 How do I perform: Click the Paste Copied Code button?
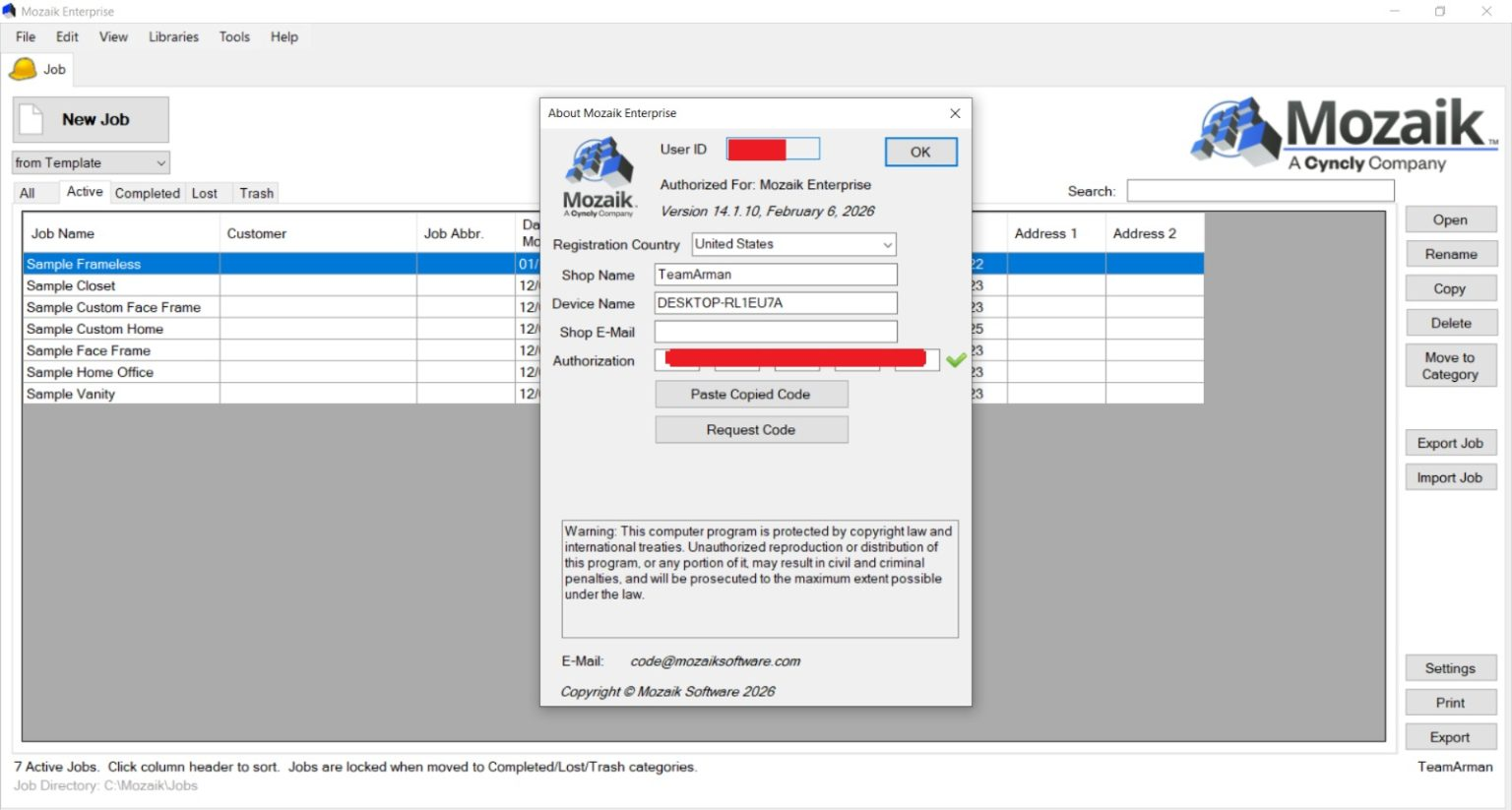[x=751, y=395]
